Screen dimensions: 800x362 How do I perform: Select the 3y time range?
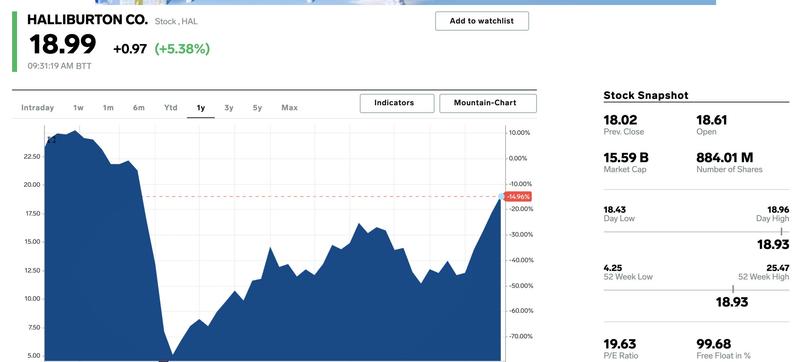229,108
